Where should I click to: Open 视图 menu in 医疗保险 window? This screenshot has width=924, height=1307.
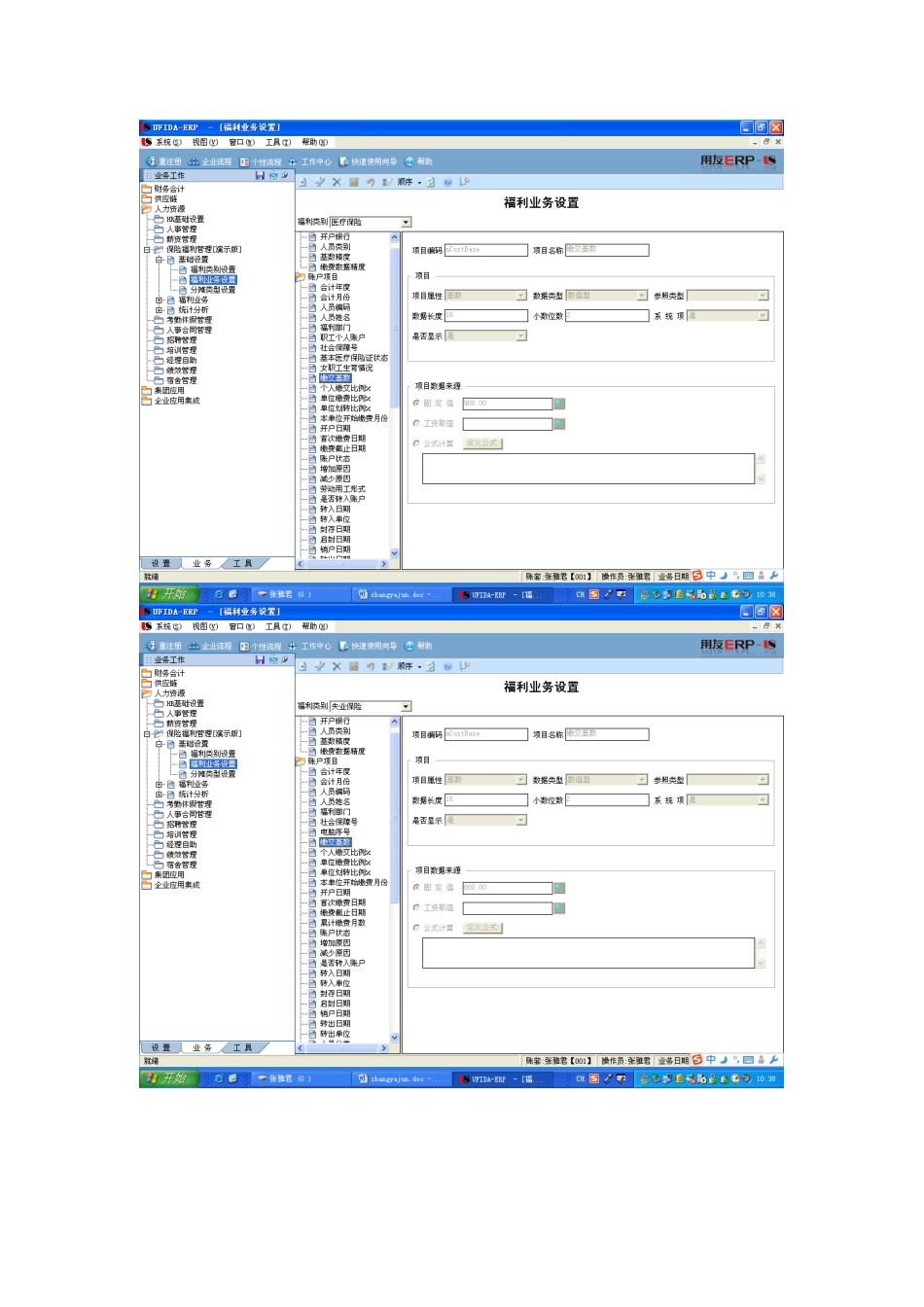pyautogui.click(x=204, y=142)
